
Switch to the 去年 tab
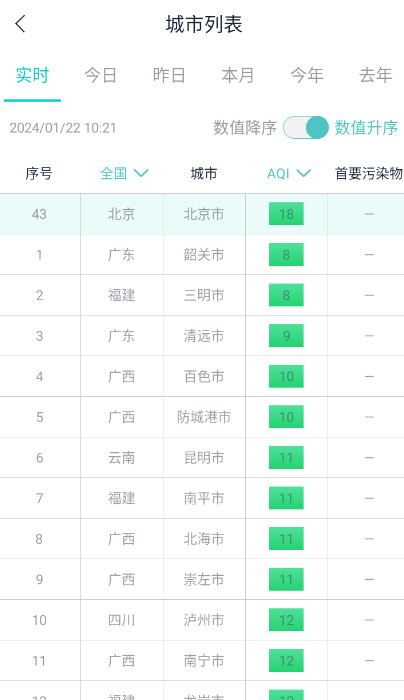[375, 75]
